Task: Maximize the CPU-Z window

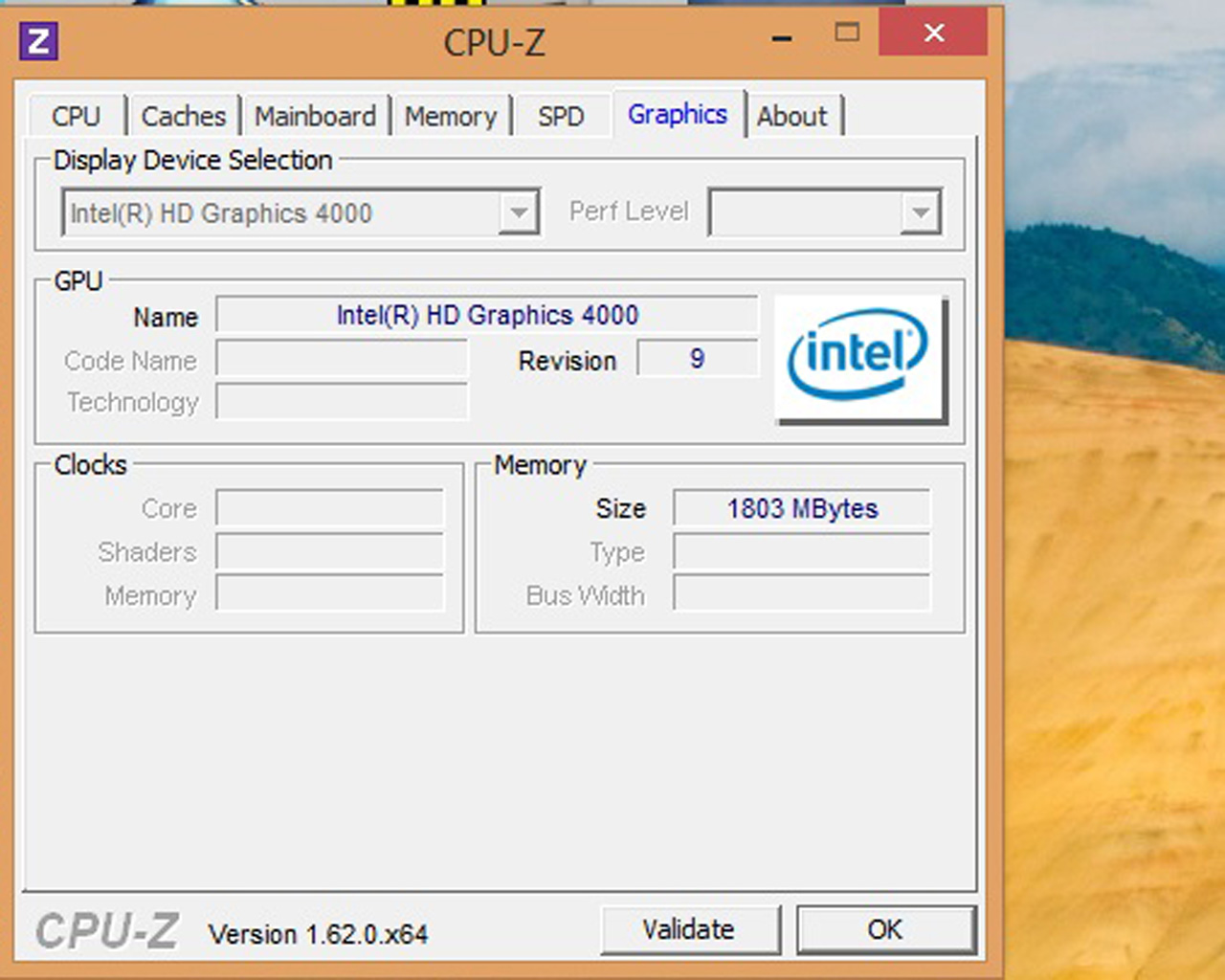Action: coord(846,33)
